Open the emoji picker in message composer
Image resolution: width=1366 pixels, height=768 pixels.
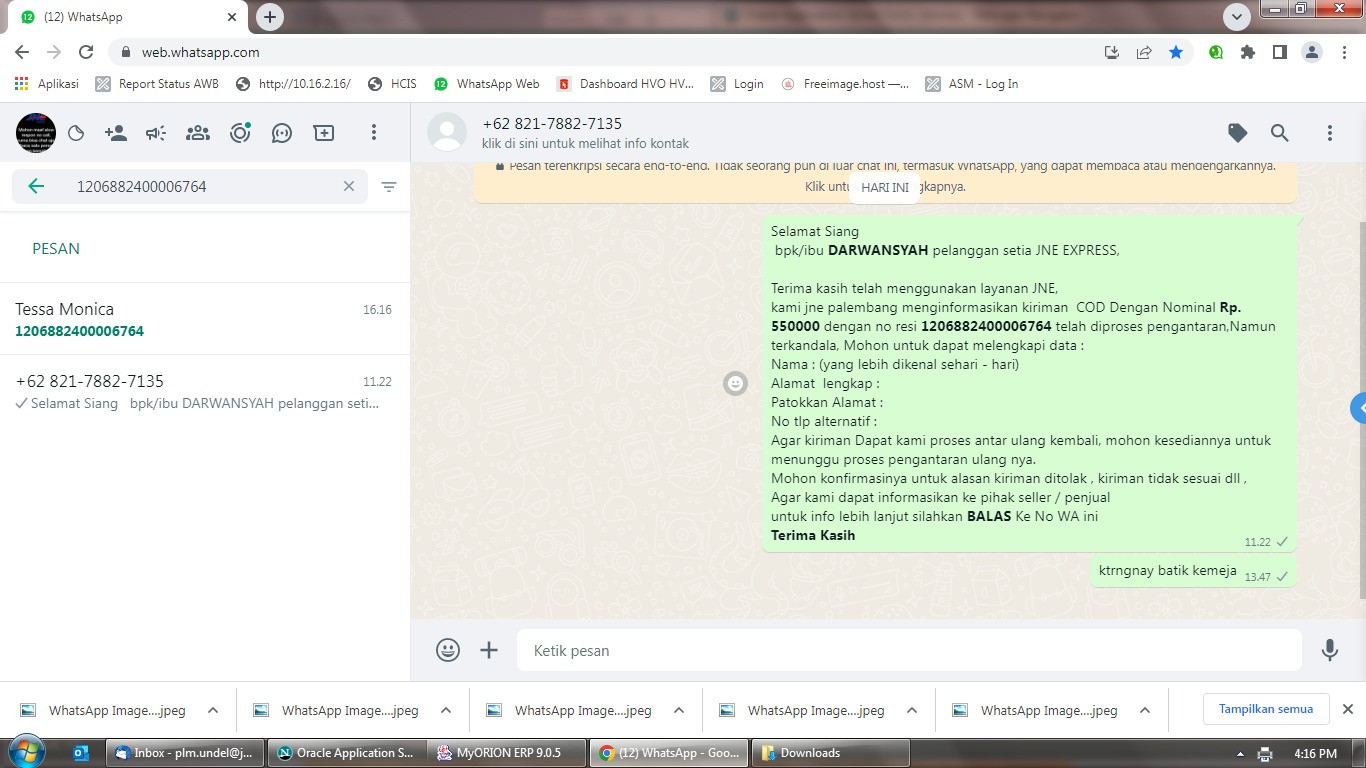448,650
